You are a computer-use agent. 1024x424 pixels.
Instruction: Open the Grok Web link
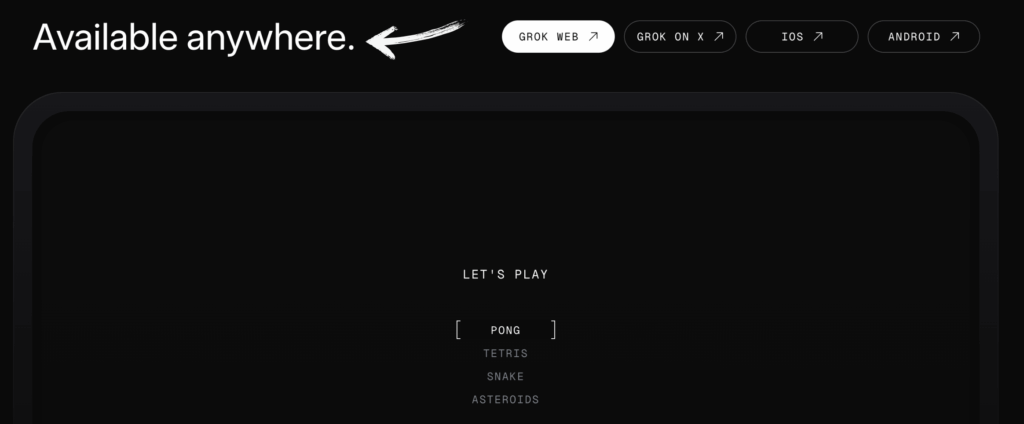[558, 37]
